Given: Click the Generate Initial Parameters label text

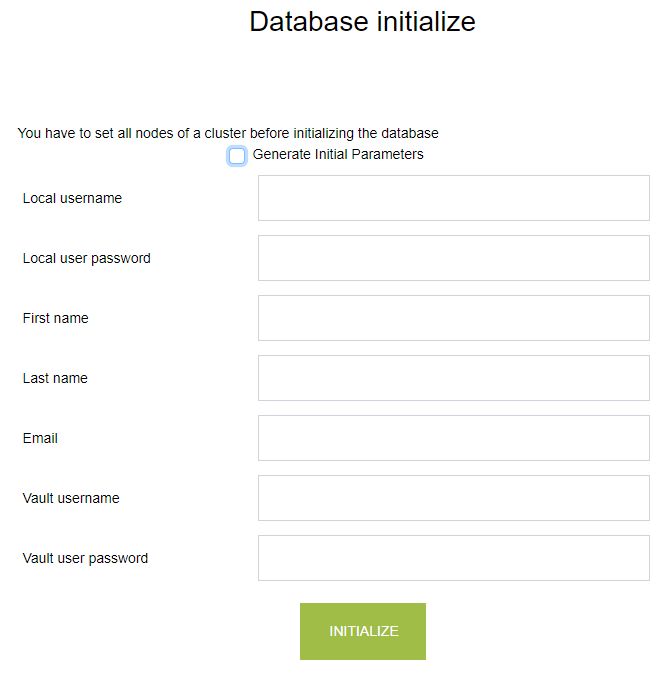Looking at the screenshot, I should coord(338,155).
